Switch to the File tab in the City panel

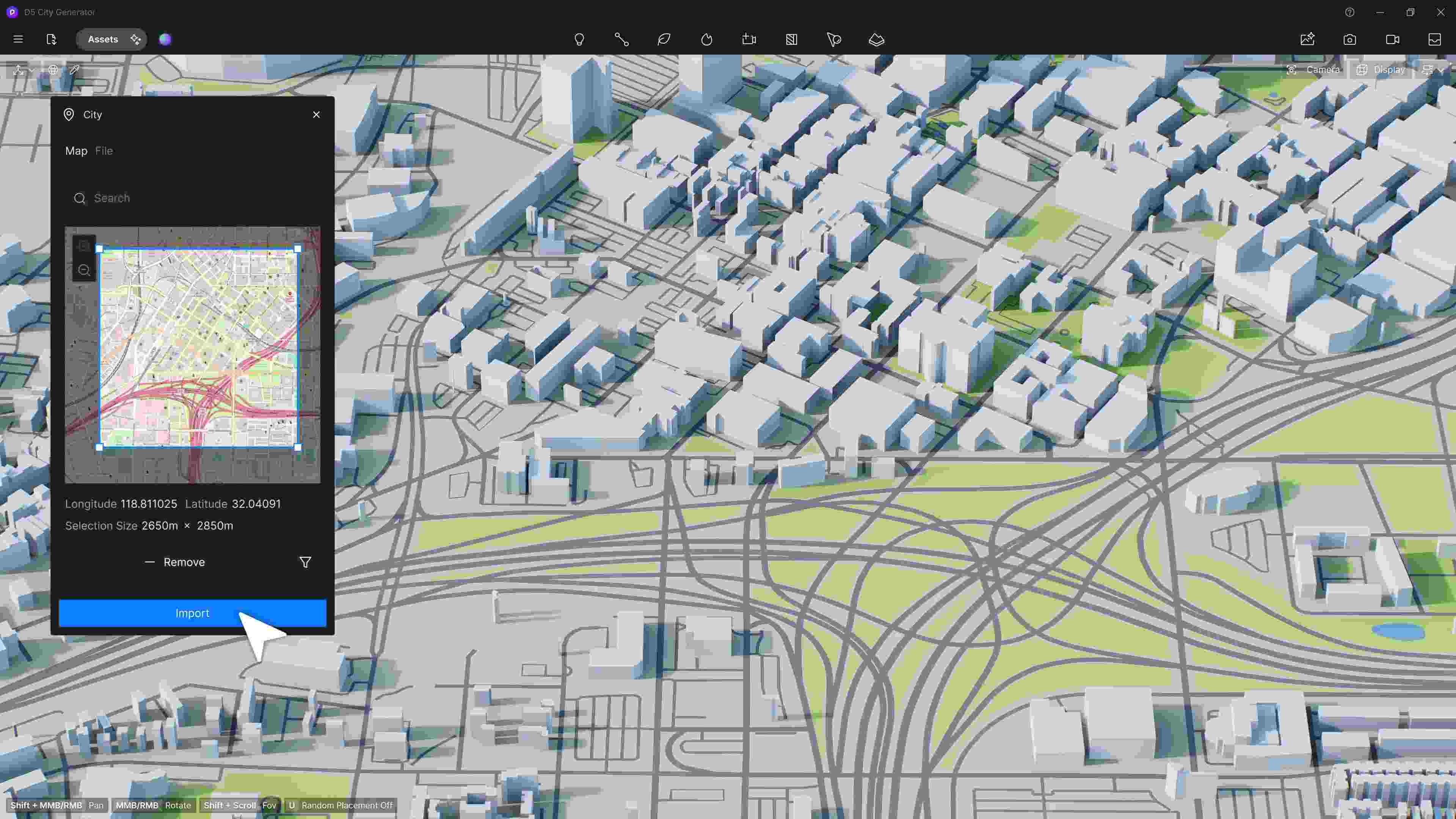point(104,151)
